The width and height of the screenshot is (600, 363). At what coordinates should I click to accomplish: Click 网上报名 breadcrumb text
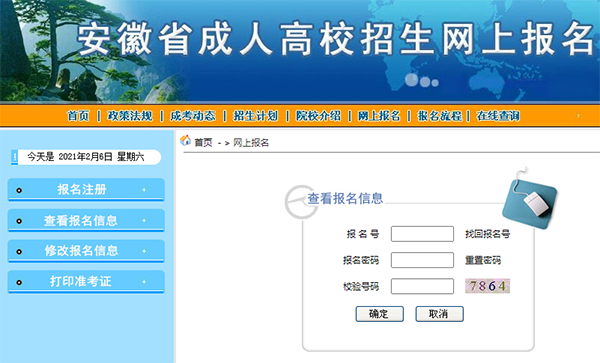point(251,143)
